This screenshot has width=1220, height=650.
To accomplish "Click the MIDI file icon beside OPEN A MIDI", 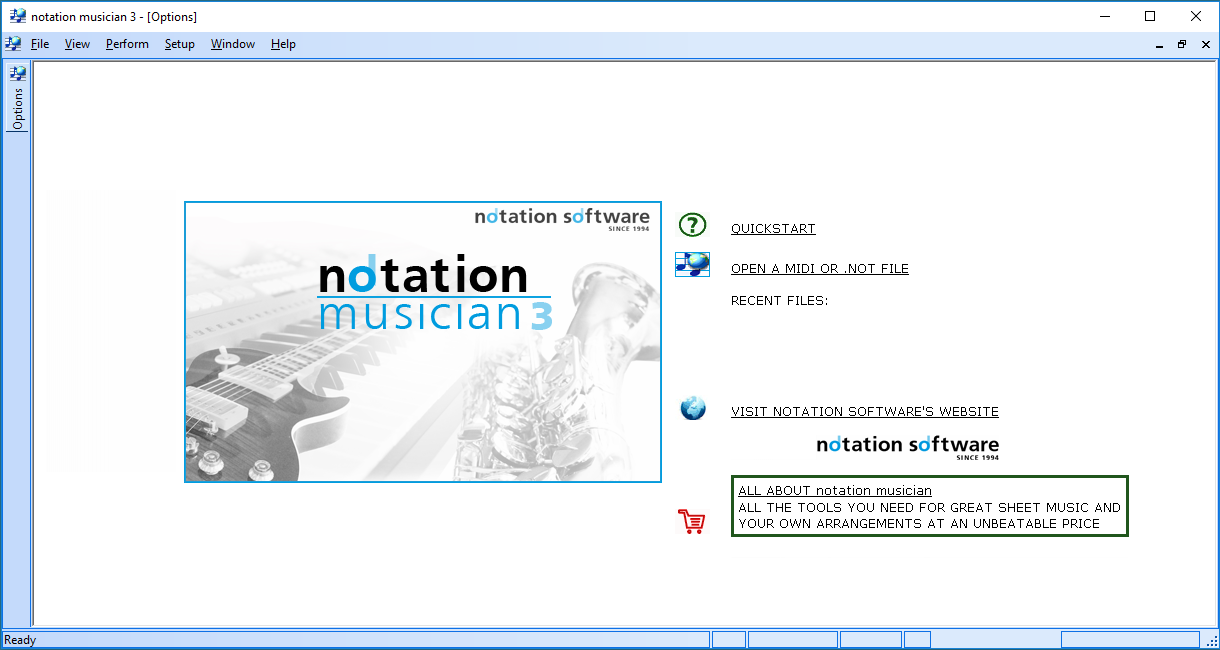I will 692,264.
